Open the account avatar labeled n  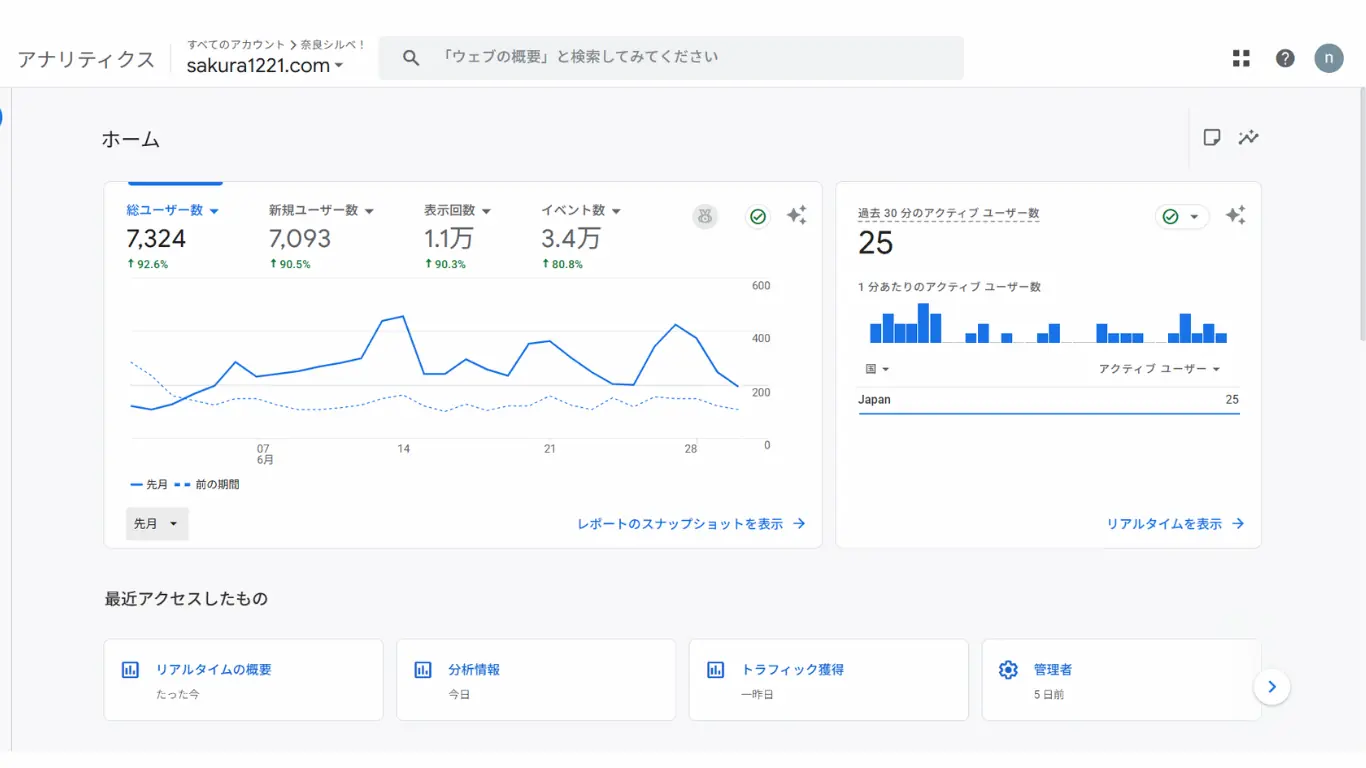pyautogui.click(x=1329, y=58)
